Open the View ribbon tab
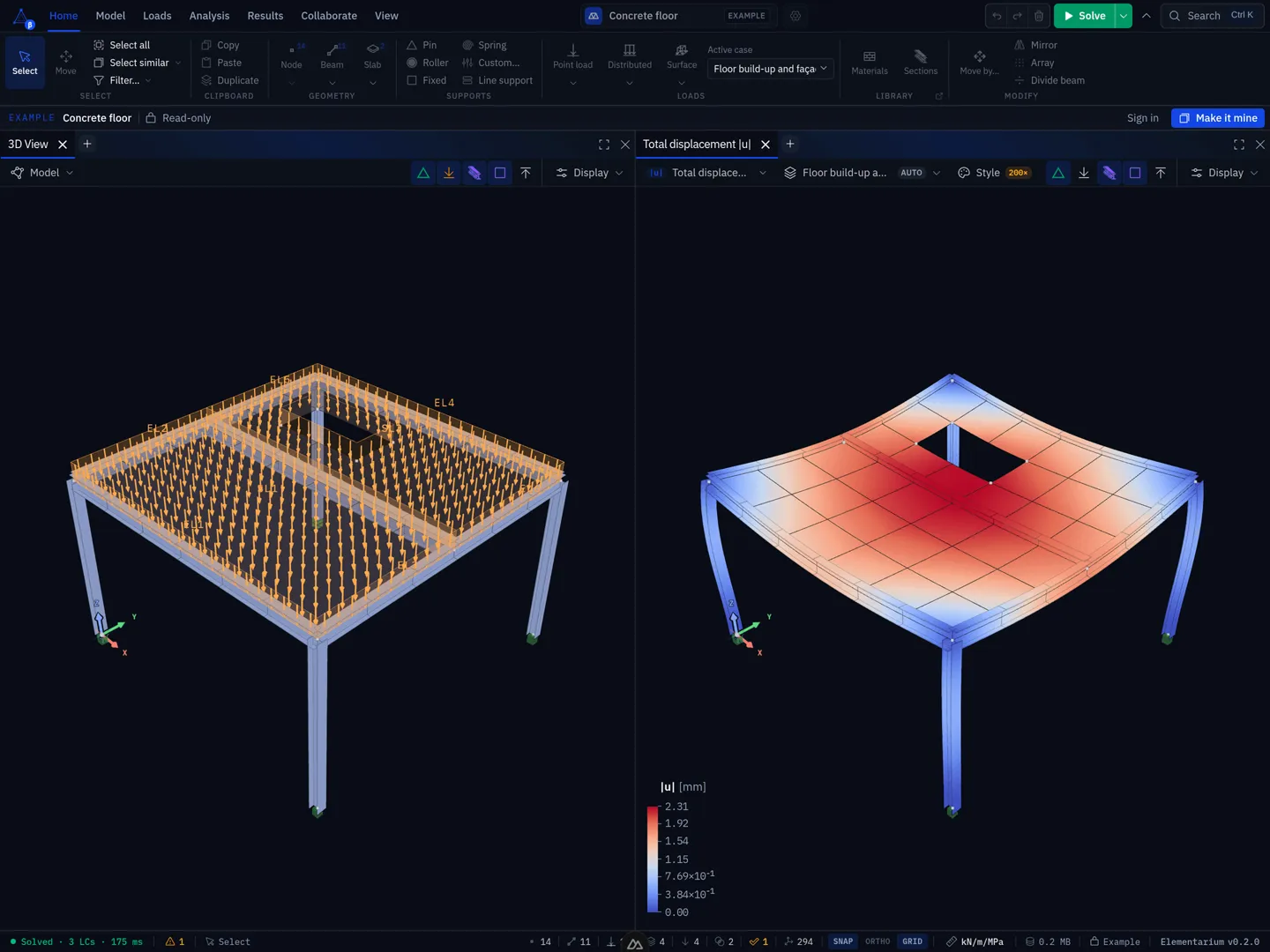Viewport: 1270px width, 952px height. (386, 16)
